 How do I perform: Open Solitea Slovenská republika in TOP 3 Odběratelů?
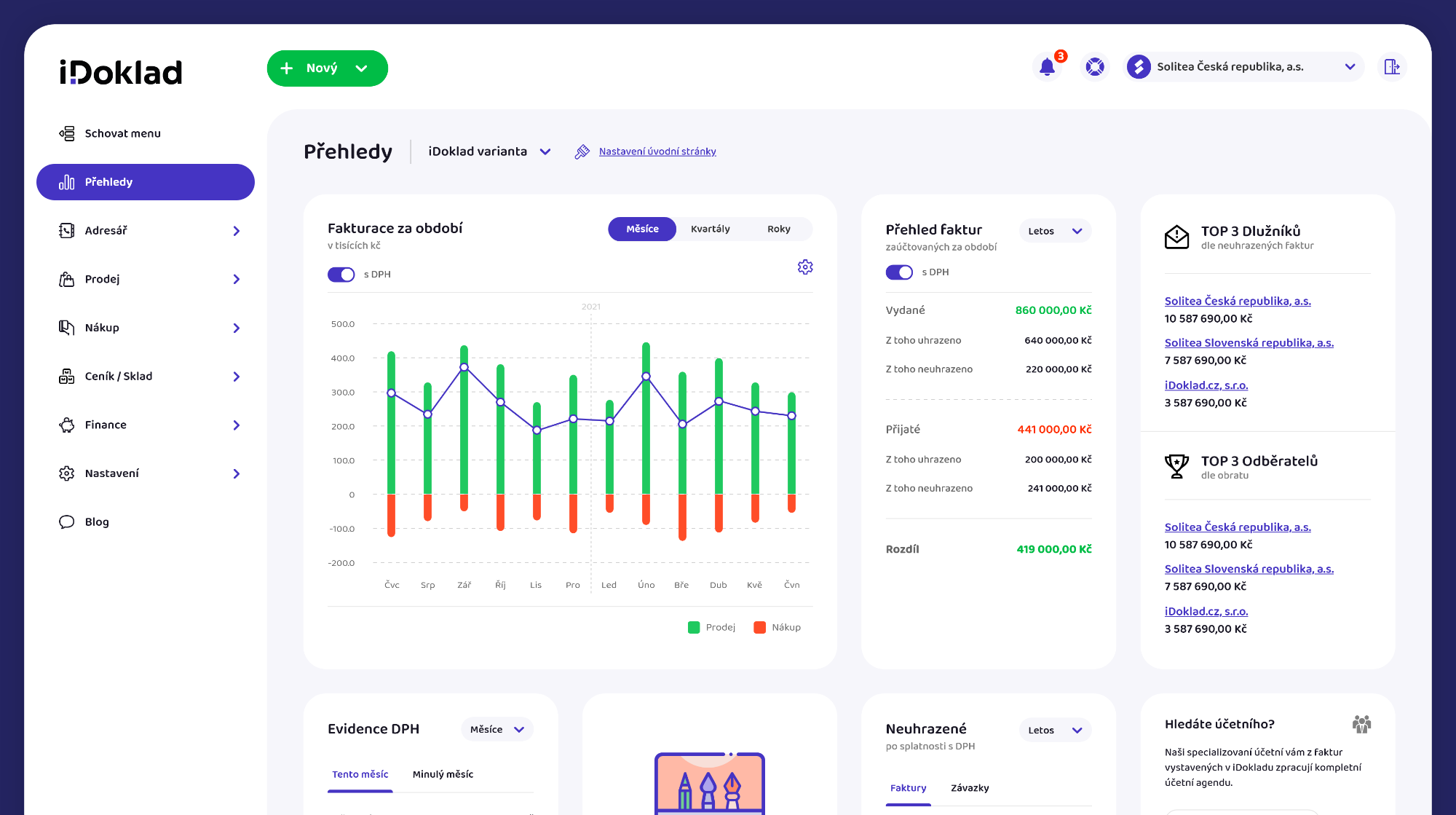(x=1249, y=570)
